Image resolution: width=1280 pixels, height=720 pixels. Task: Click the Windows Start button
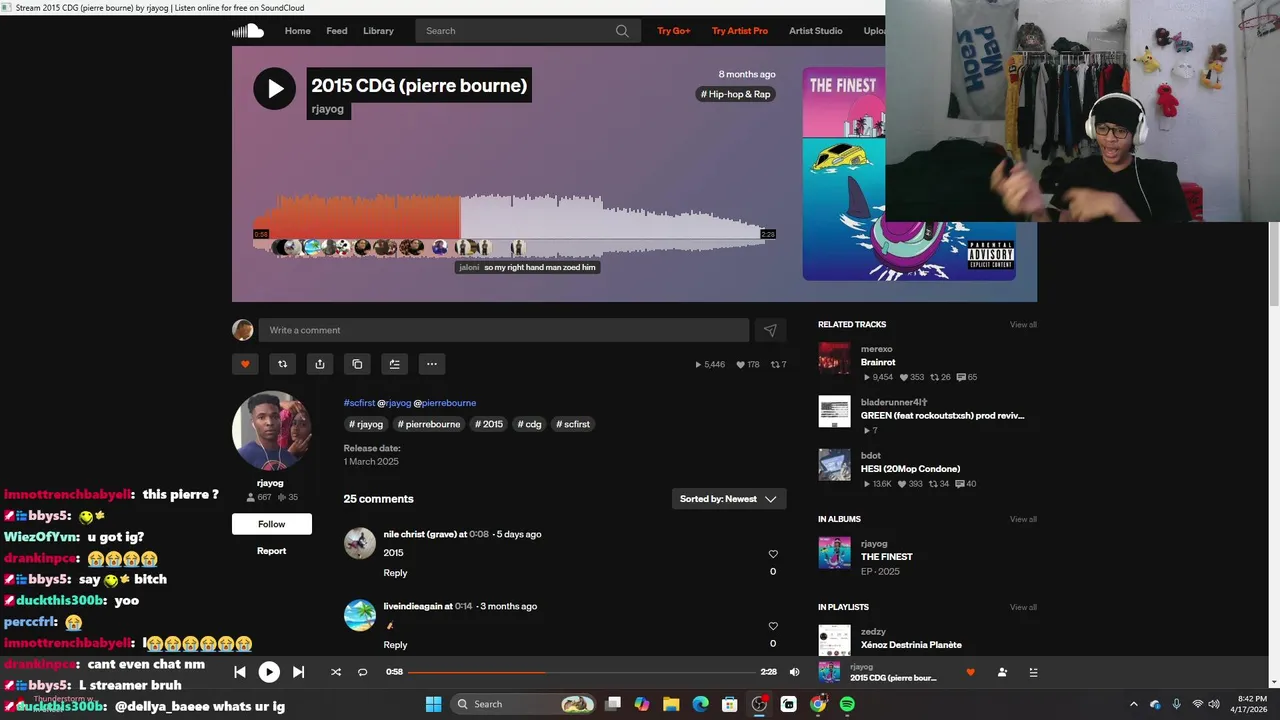tap(433, 704)
